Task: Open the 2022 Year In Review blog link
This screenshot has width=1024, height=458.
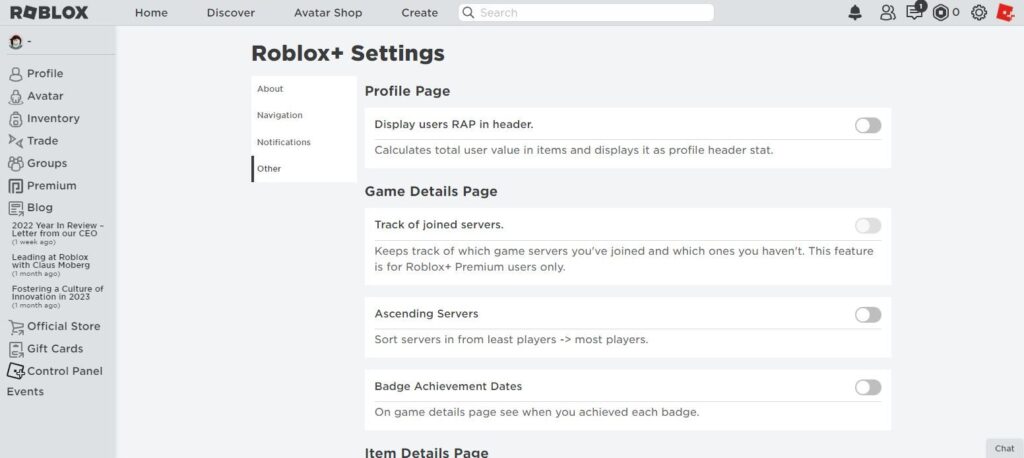Action: pyautogui.click(x=57, y=229)
